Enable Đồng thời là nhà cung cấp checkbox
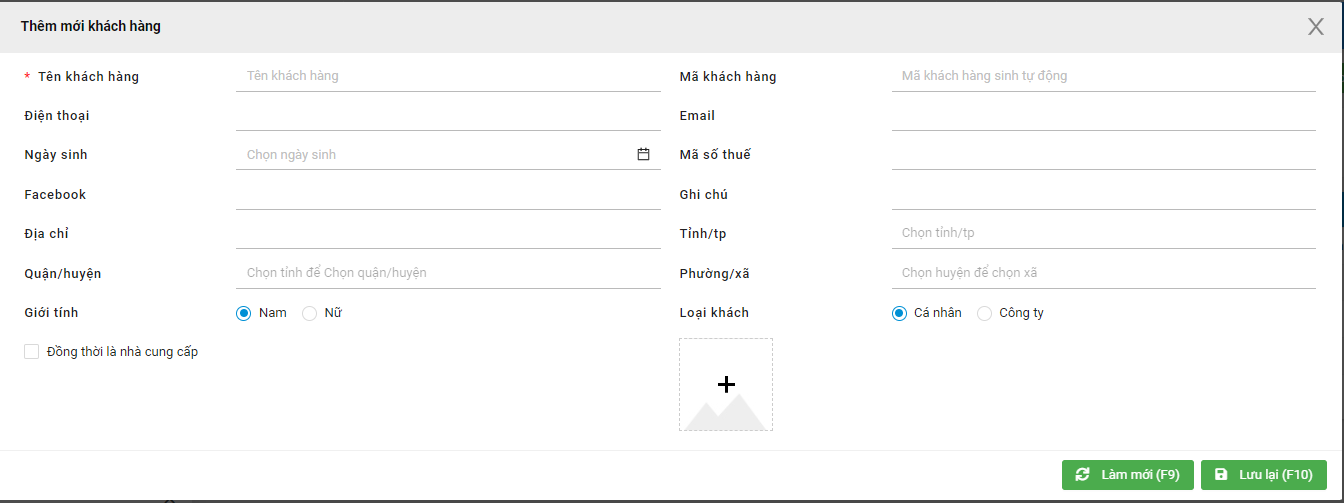This screenshot has height=503, width=1344. click(32, 352)
